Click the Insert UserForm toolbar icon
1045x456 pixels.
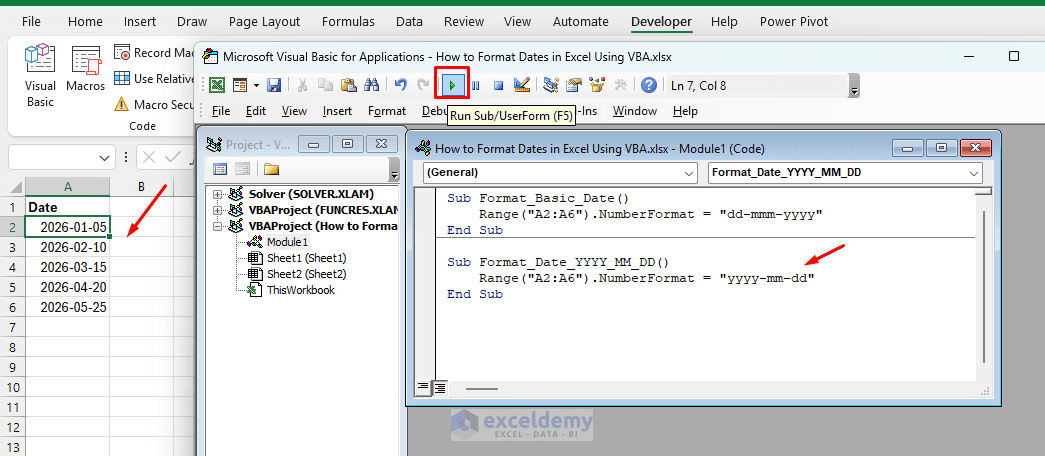[x=239, y=85]
